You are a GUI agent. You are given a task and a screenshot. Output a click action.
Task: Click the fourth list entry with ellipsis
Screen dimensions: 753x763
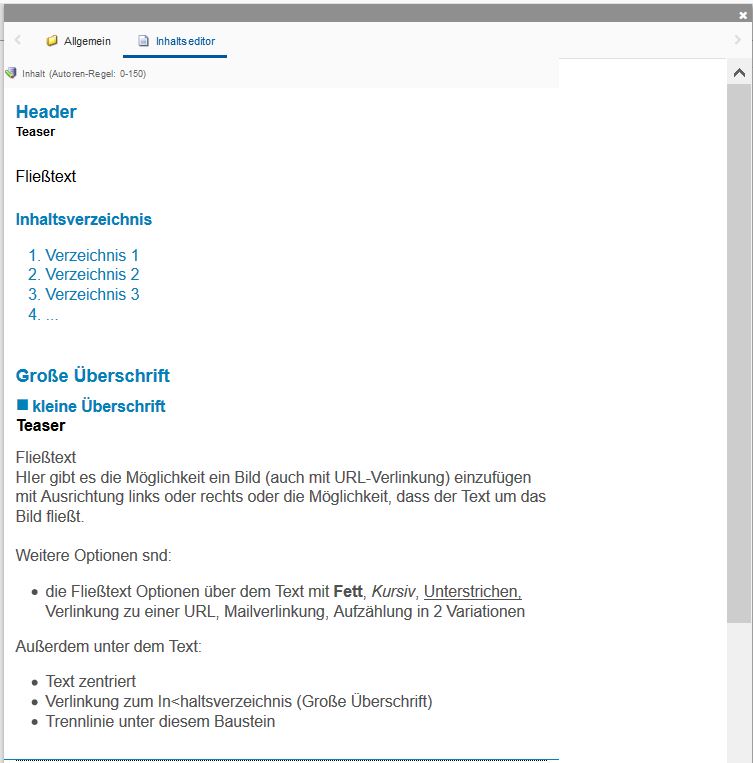pos(52,314)
